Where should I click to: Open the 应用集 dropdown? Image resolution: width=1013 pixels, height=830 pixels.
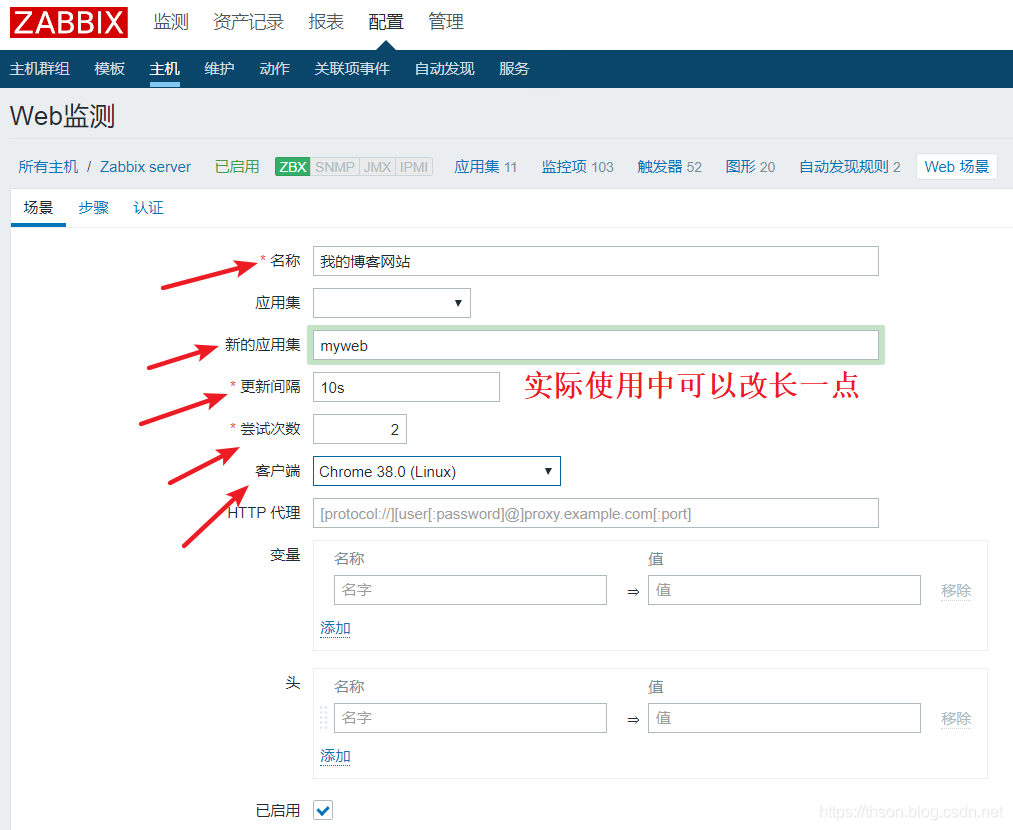click(391, 303)
